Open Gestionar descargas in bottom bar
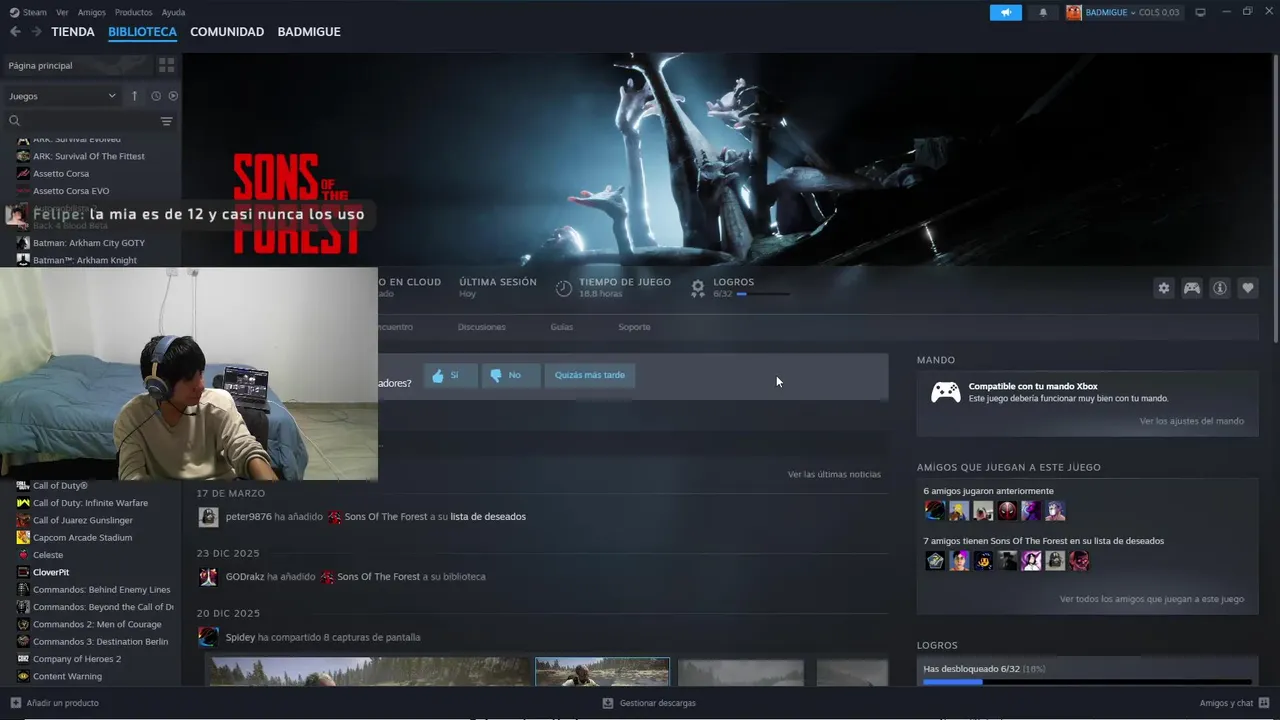1280x720 pixels. click(649, 703)
